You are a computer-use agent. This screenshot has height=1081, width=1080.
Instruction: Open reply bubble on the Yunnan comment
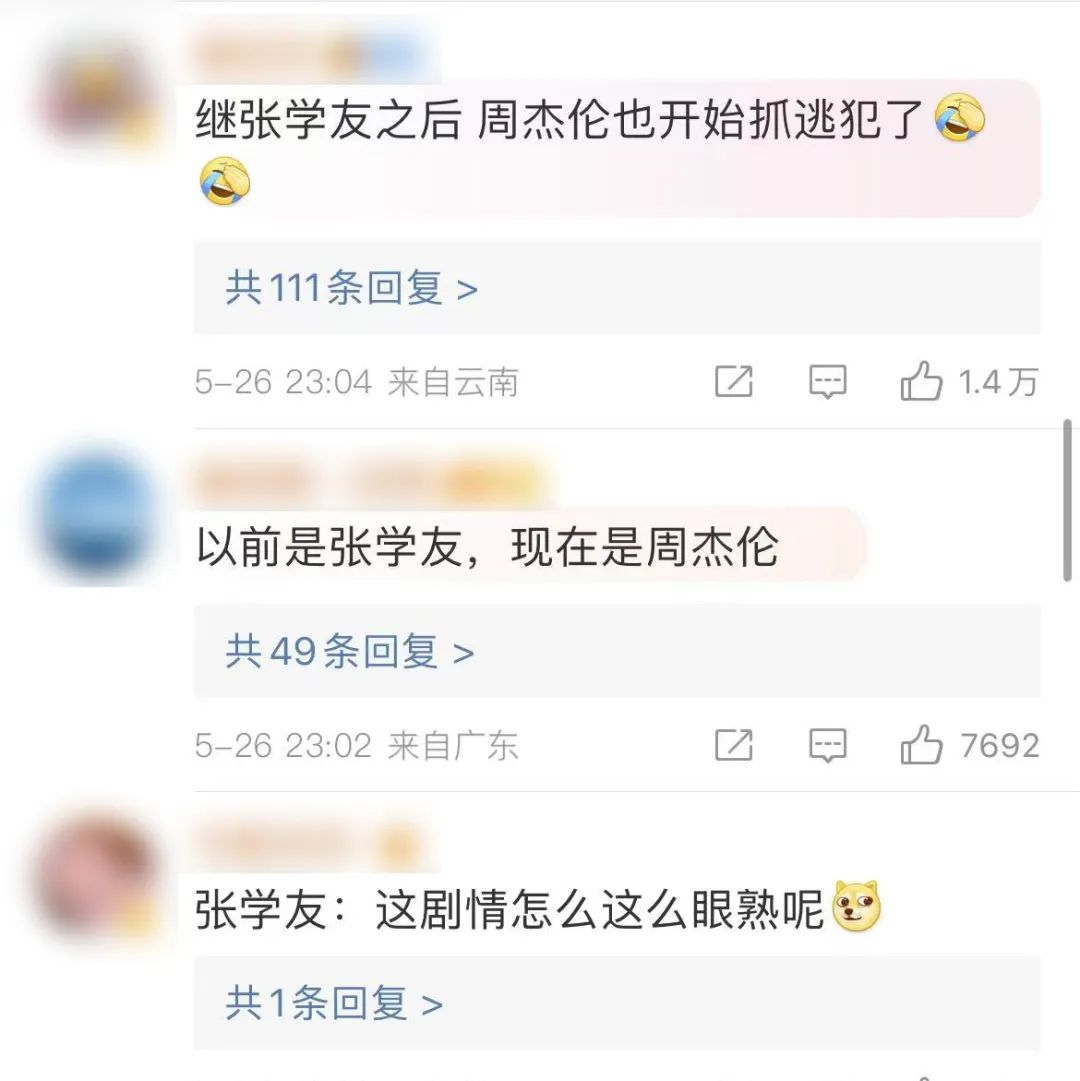[x=827, y=381]
